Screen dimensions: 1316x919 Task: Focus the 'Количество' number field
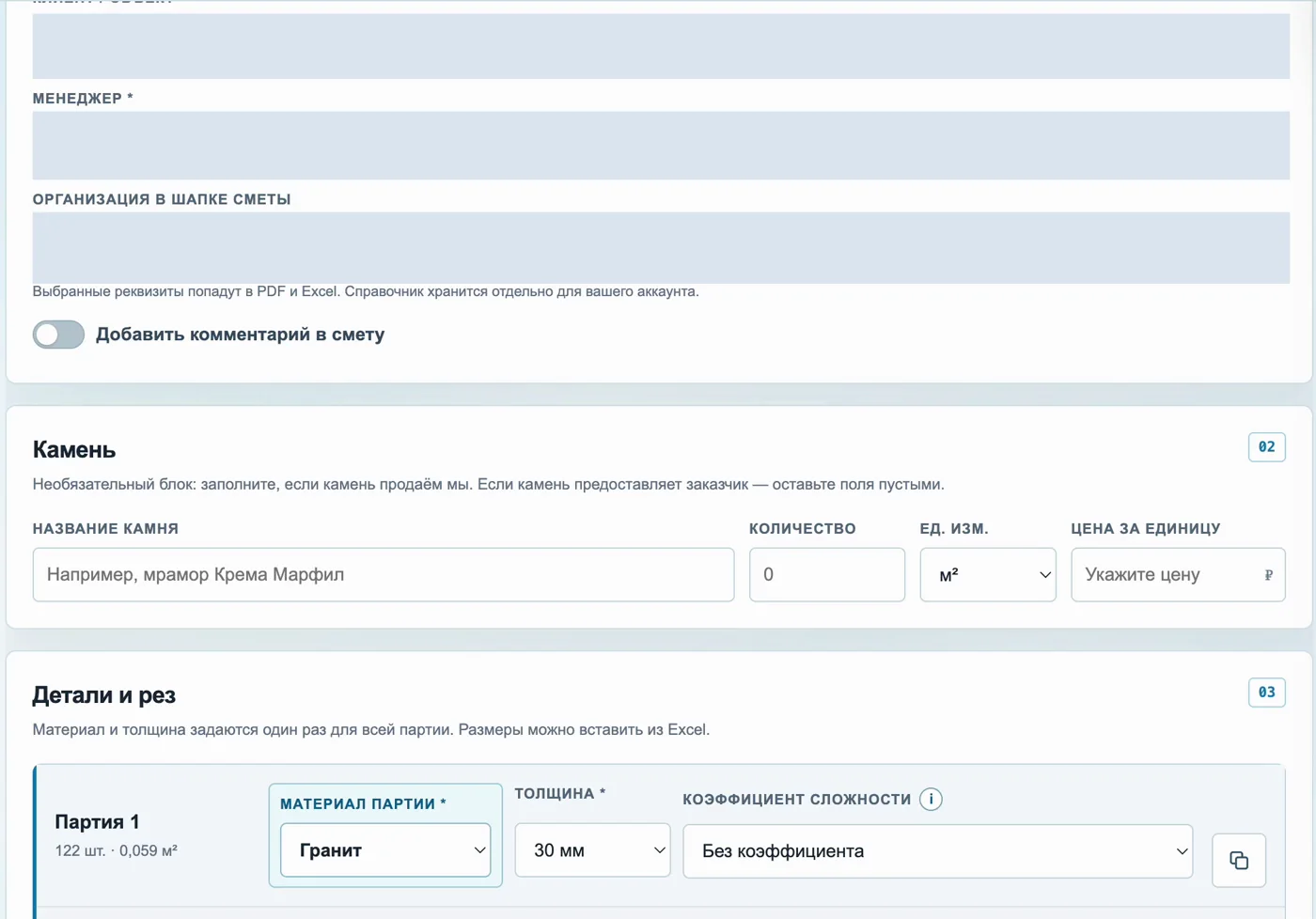click(x=827, y=575)
